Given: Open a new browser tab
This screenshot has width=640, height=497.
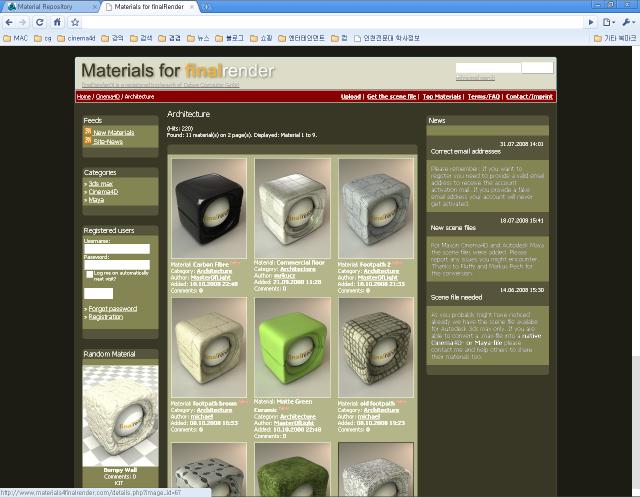Looking at the screenshot, I should pyautogui.click(x=206, y=7).
